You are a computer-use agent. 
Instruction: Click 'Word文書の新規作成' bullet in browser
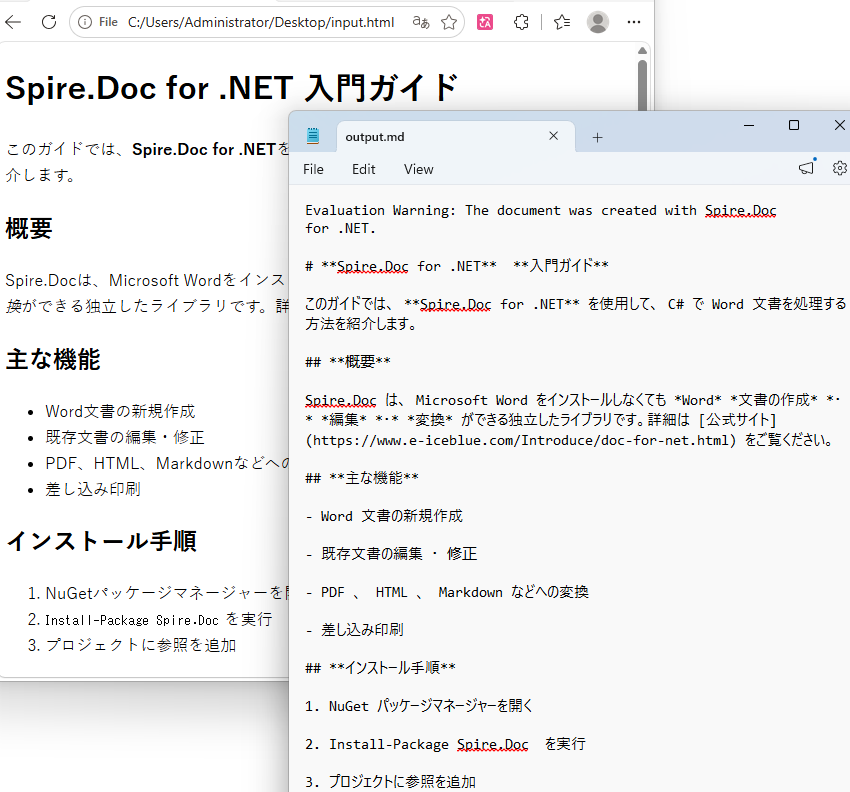pos(120,411)
